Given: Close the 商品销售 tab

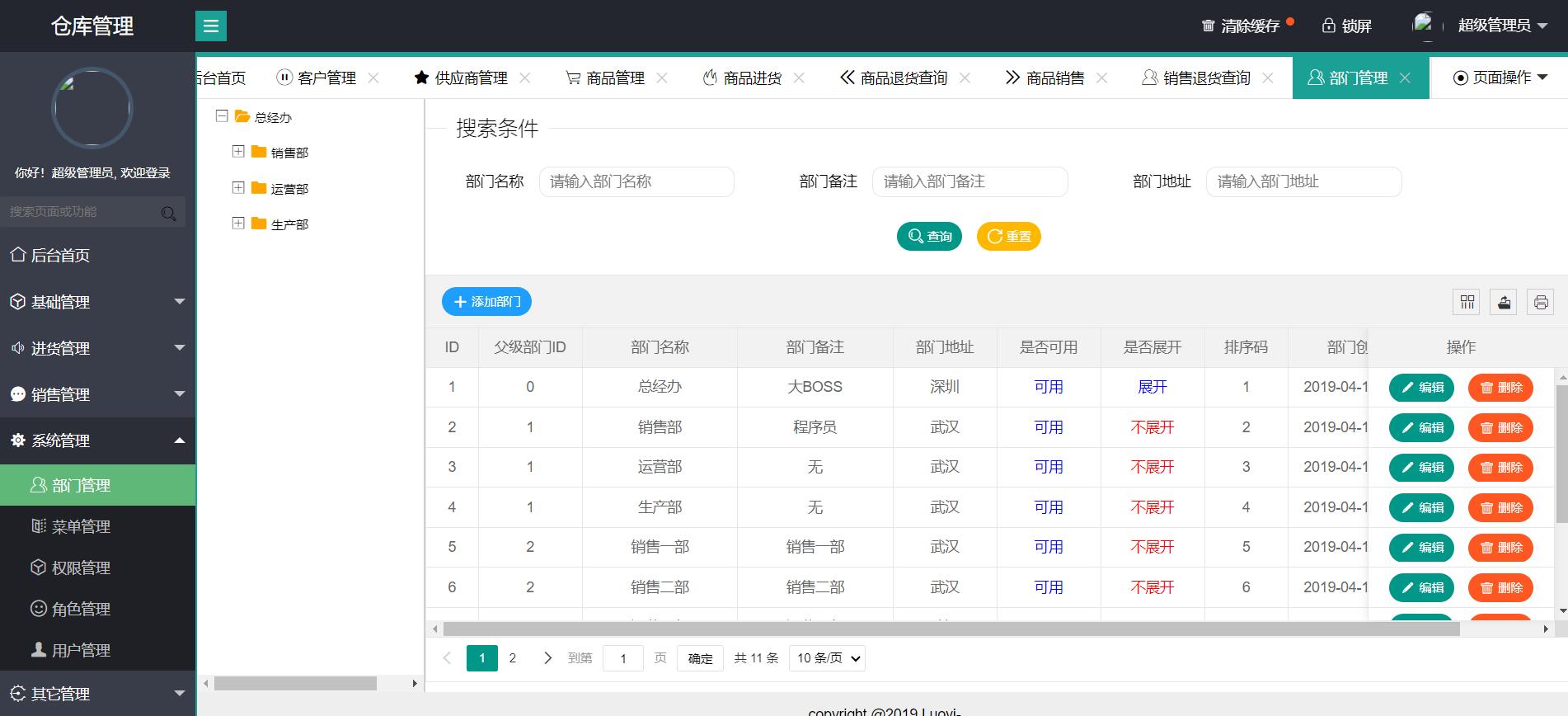Looking at the screenshot, I should [x=1102, y=78].
